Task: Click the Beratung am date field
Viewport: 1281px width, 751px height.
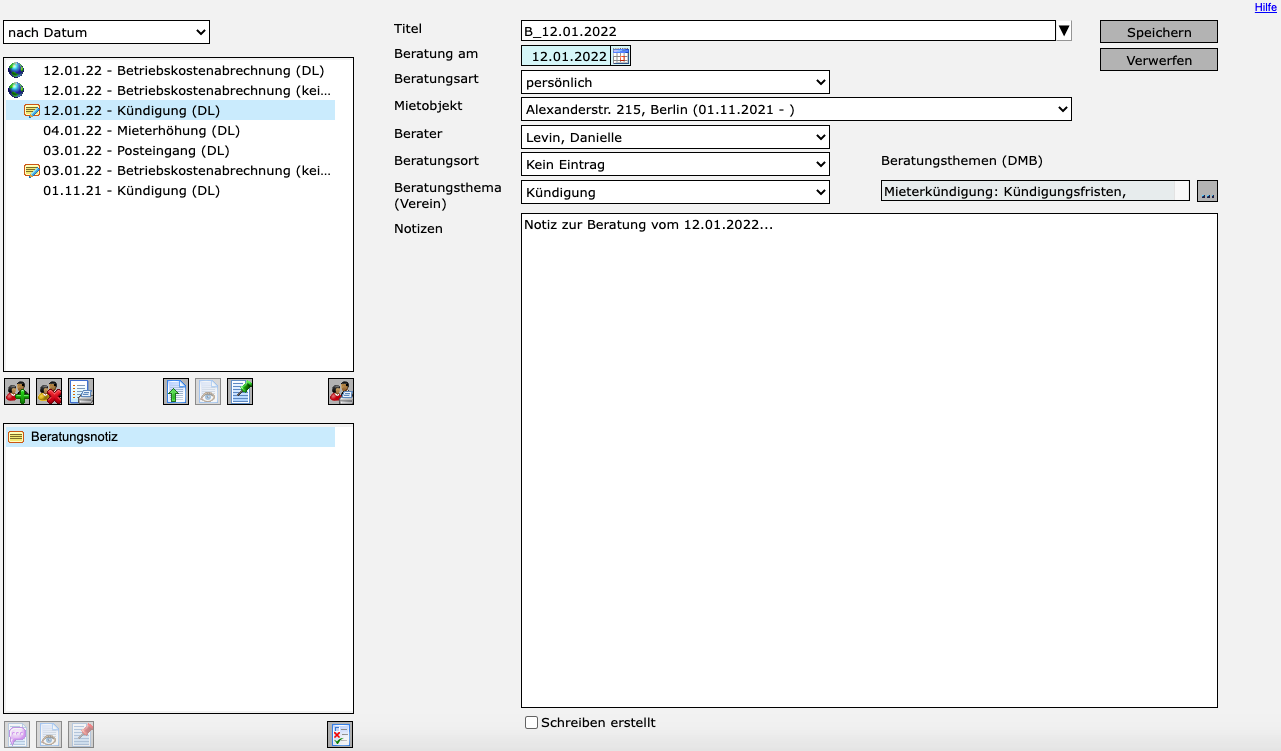Action: tap(566, 56)
